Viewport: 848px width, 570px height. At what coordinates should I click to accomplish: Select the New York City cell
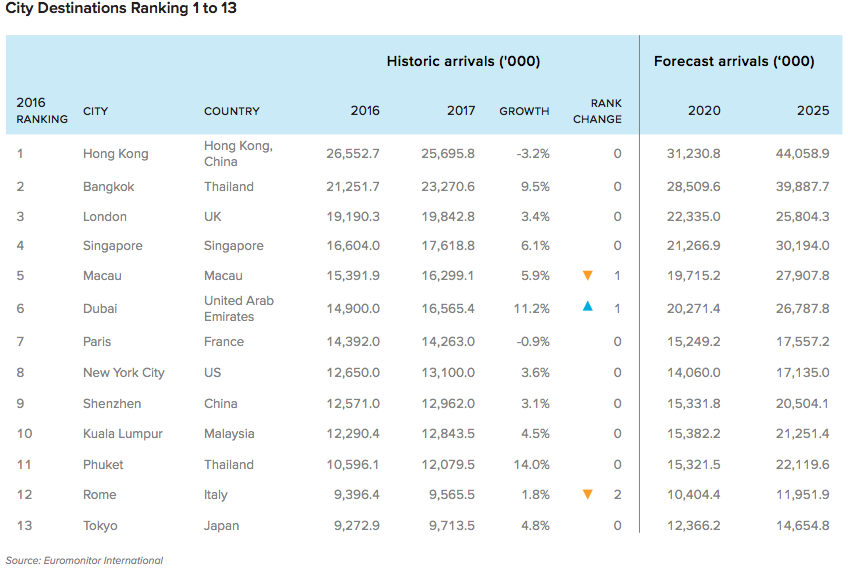[x=123, y=373]
